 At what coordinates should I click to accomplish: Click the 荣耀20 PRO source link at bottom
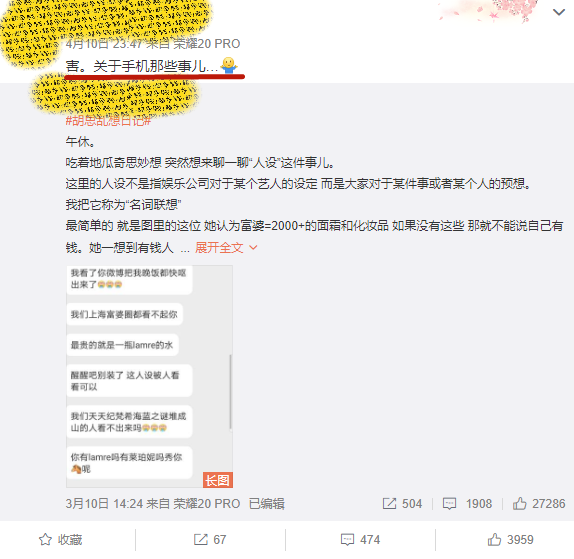pos(206,504)
